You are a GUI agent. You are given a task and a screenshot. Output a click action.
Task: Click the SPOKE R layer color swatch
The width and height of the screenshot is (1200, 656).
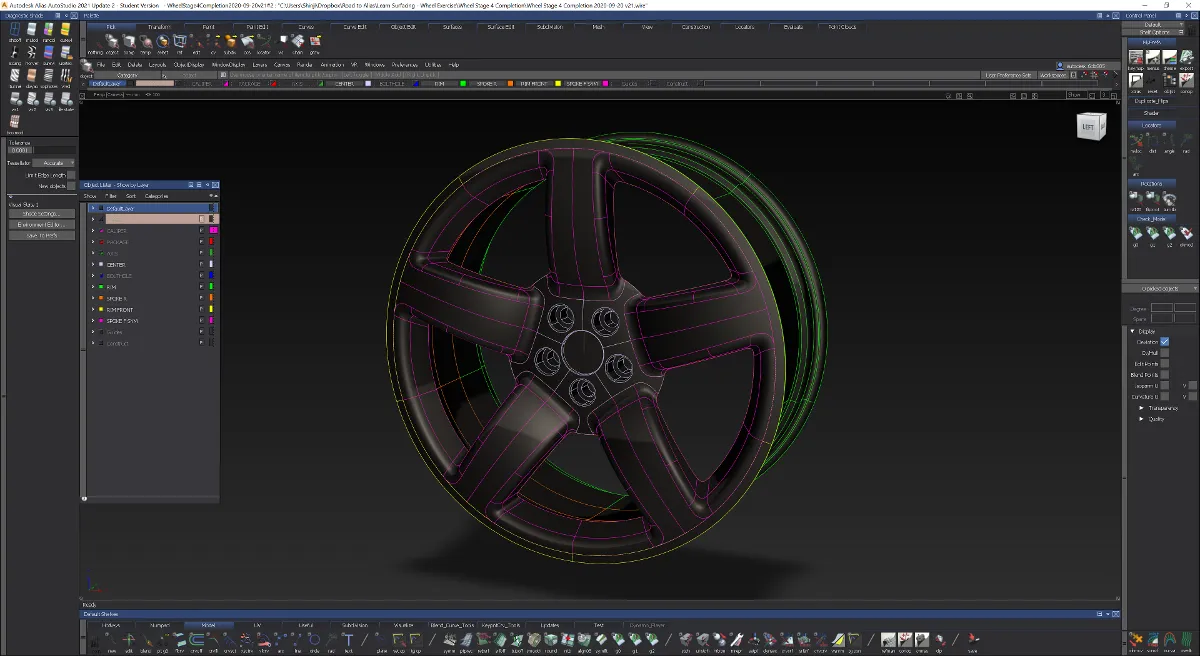212,298
